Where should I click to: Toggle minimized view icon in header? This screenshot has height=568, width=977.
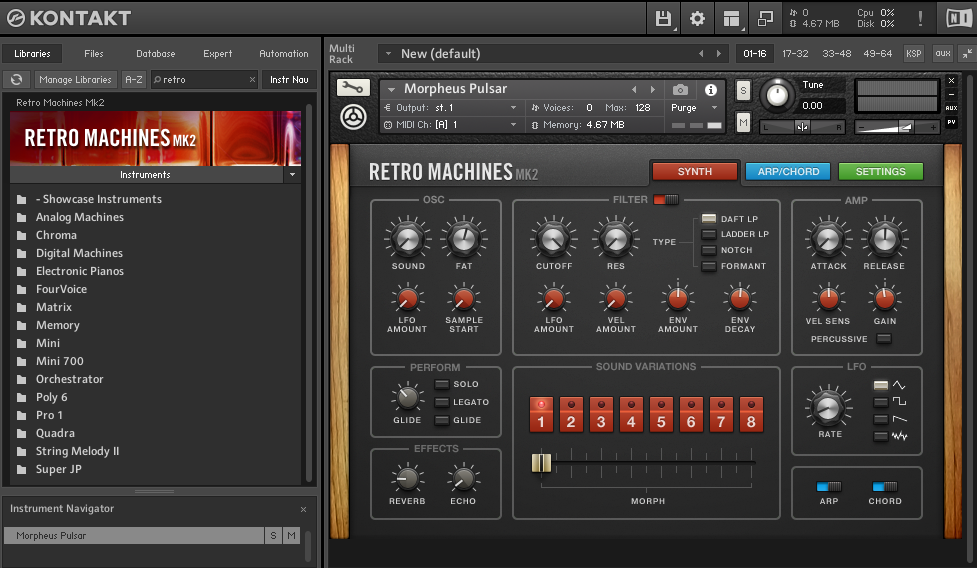point(765,18)
